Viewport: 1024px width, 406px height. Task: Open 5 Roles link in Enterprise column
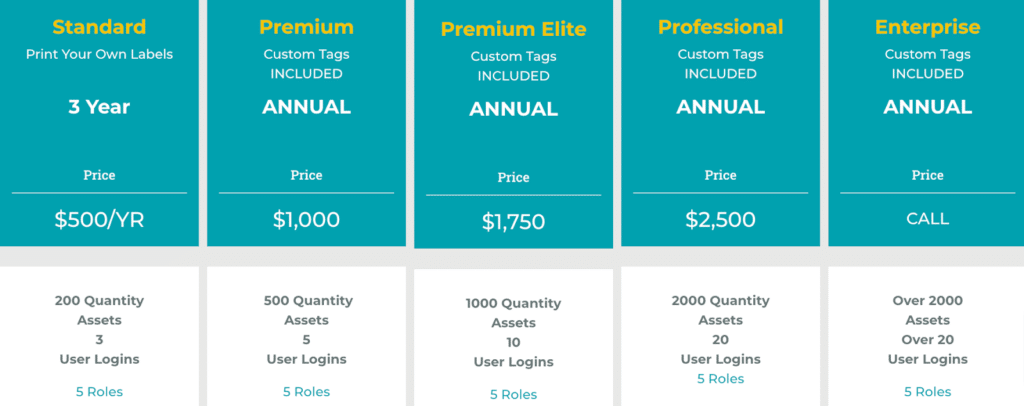pos(927,391)
